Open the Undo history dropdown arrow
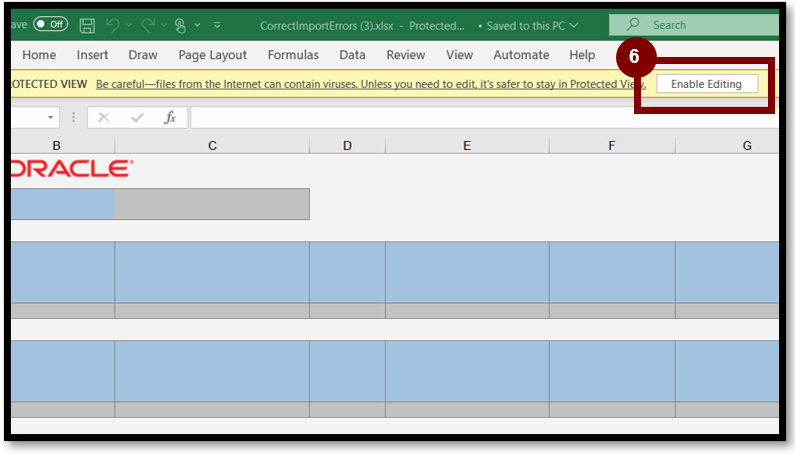Viewport: 795px width, 454px height. [x=128, y=25]
